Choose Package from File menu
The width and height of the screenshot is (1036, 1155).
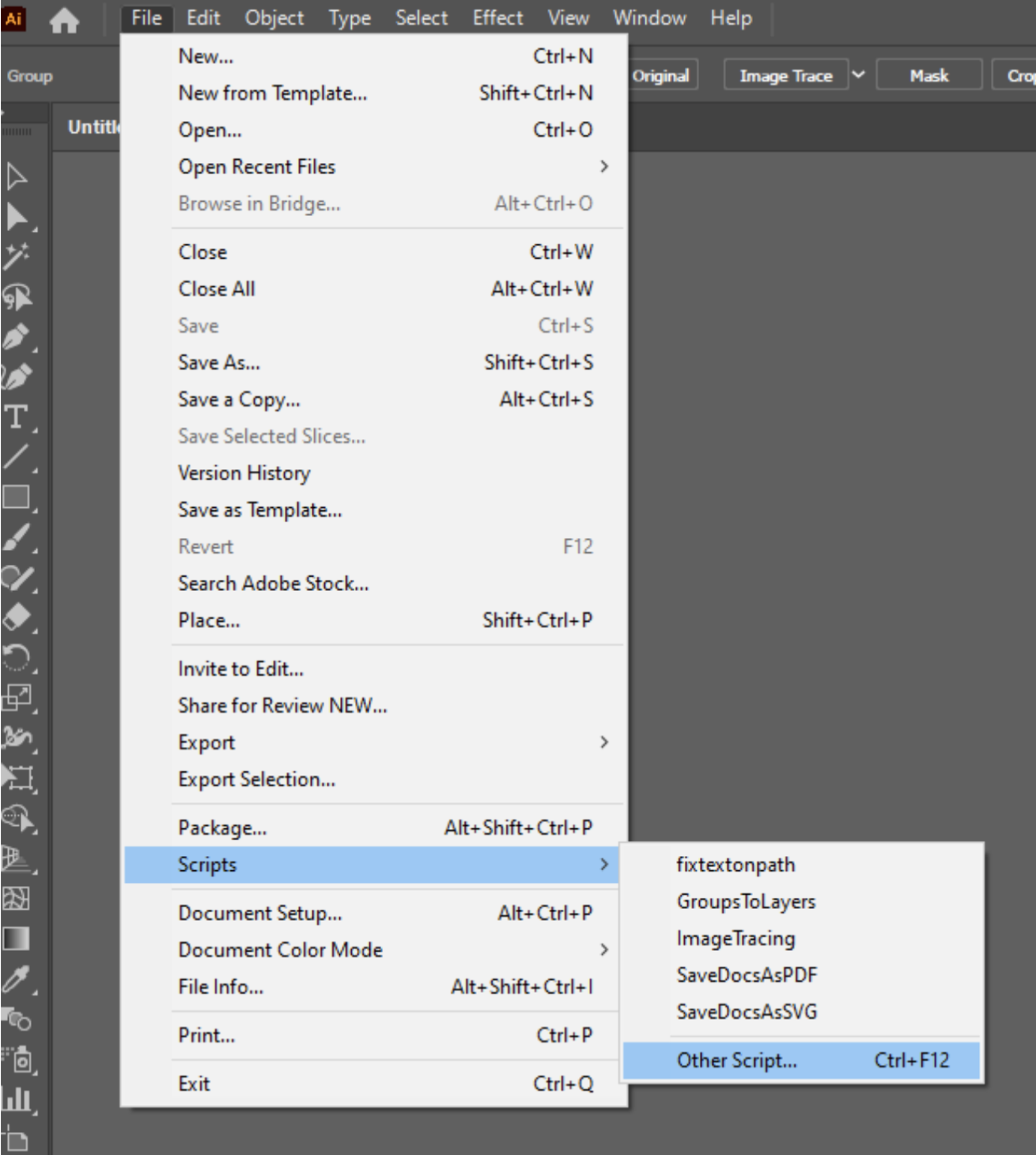pos(372,827)
